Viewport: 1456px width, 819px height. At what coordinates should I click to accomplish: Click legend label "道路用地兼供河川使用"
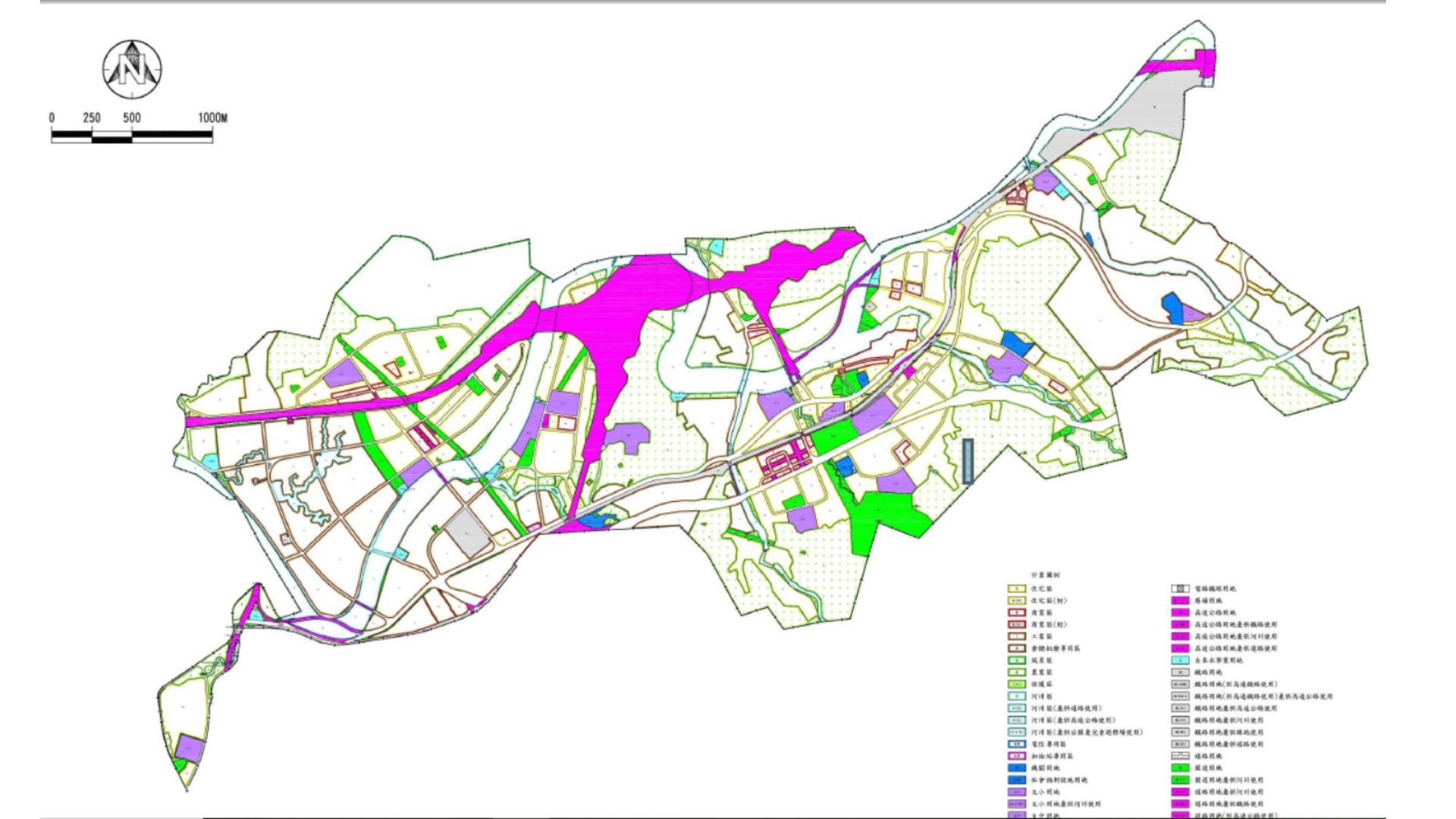1229,792
